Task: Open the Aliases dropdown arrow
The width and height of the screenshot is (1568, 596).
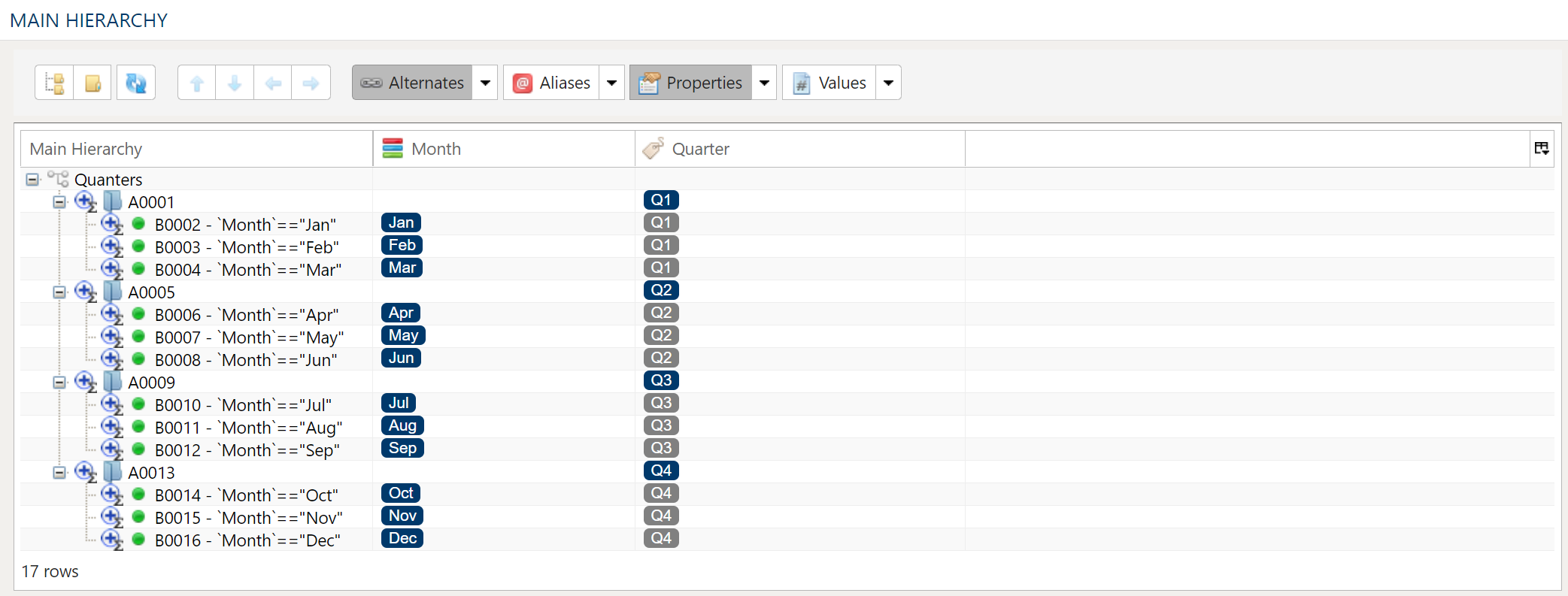Action: tap(611, 83)
